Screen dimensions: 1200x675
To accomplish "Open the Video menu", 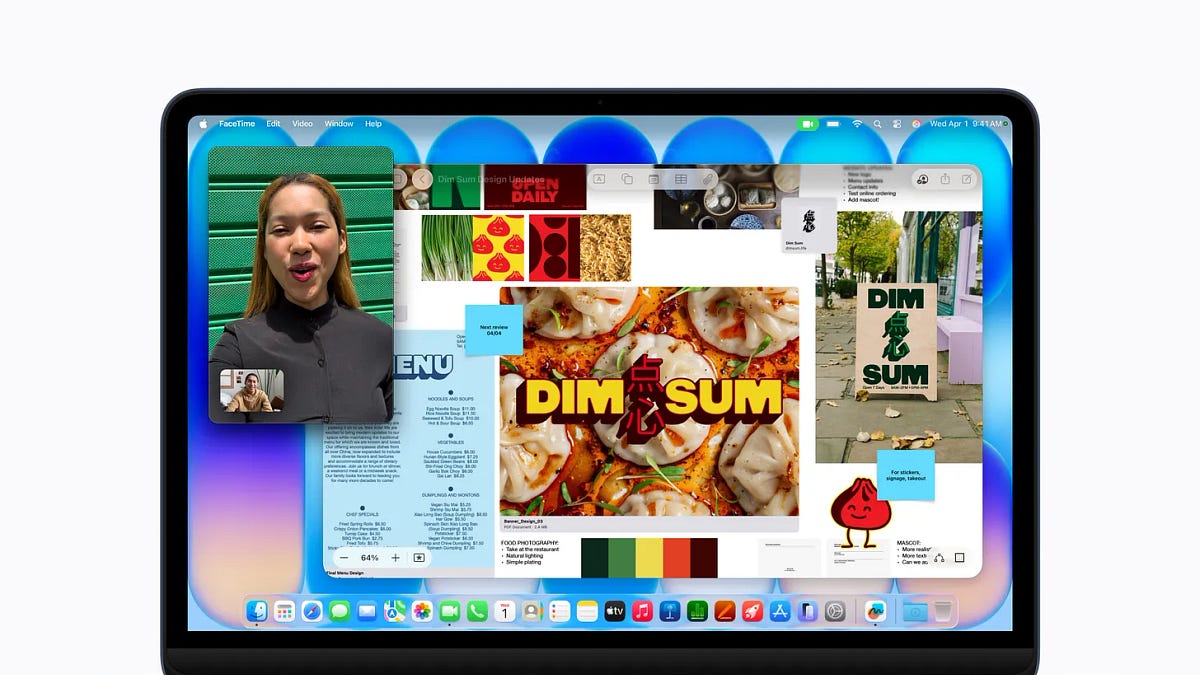I will click(302, 123).
